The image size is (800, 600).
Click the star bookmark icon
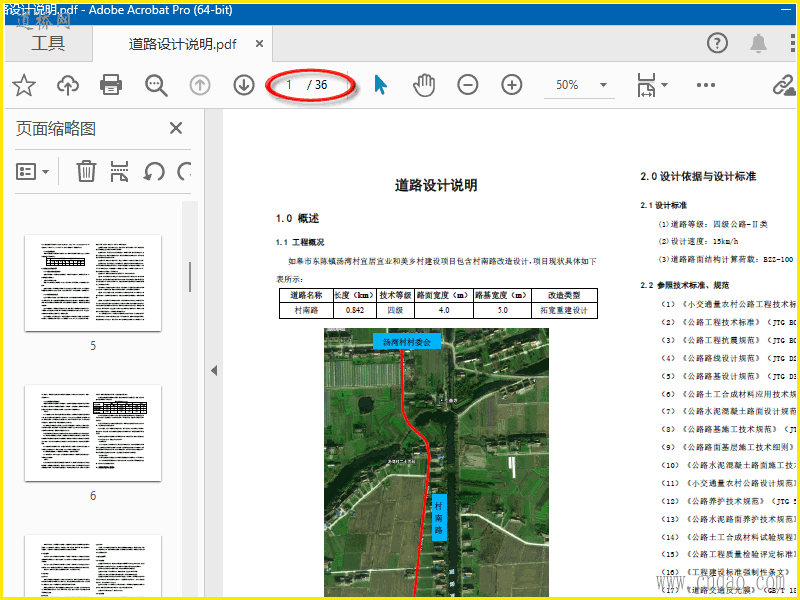coord(23,85)
